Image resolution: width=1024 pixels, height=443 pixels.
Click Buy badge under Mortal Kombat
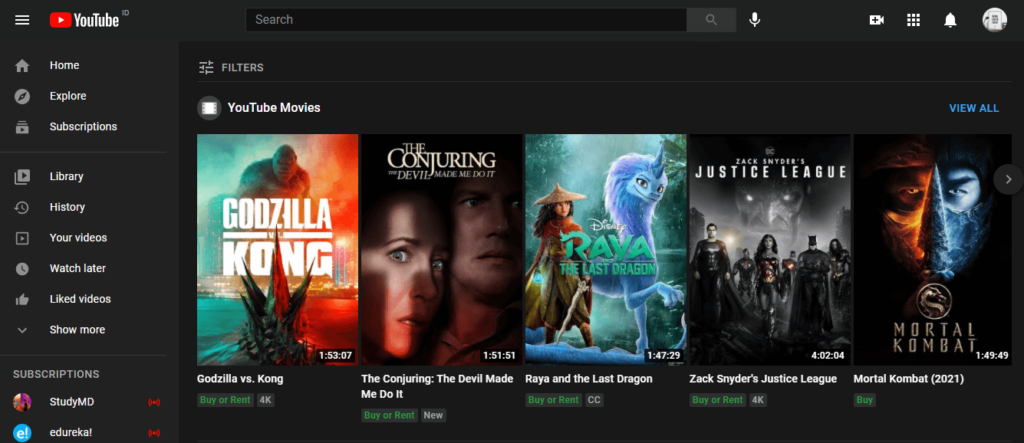coord(865,400)
